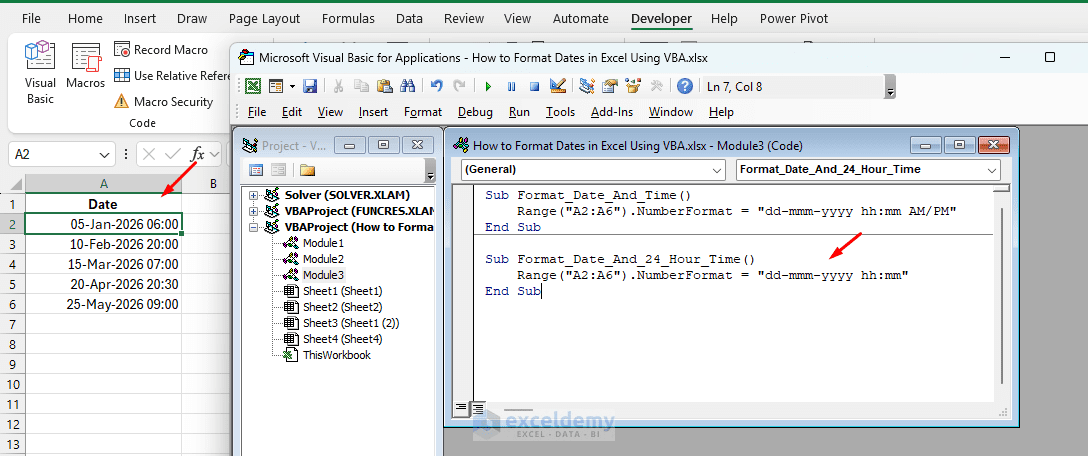Open the Name Box dropdown arrow
The height and width of the screenshot is (456, 1088).
click(105, 154)
